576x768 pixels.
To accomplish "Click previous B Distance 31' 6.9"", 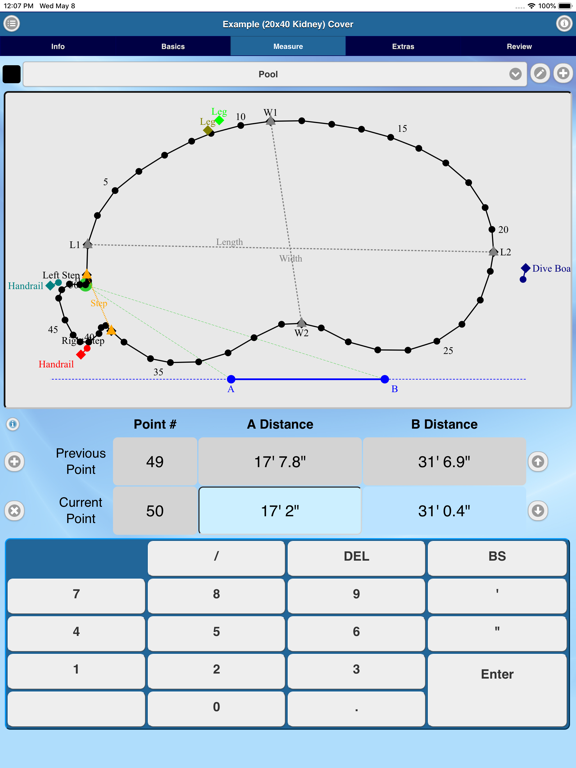I will coord(444,461).
